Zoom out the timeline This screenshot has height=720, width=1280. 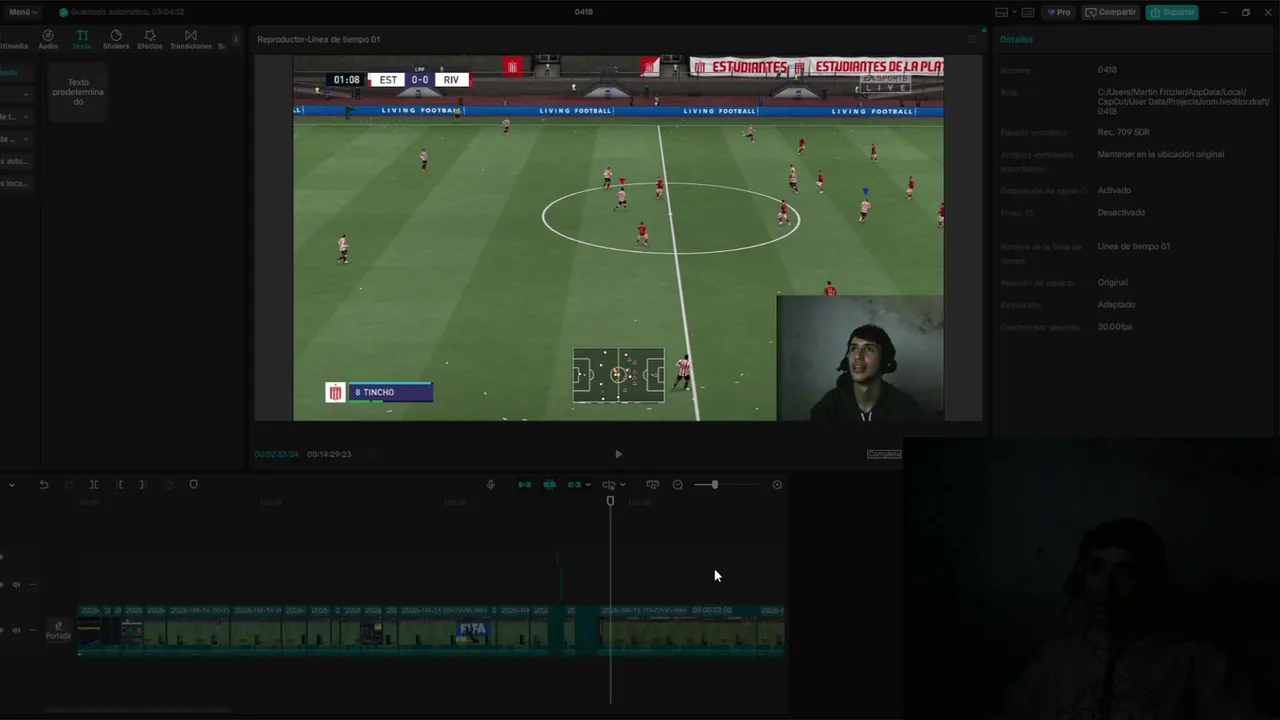pos(678,485)
